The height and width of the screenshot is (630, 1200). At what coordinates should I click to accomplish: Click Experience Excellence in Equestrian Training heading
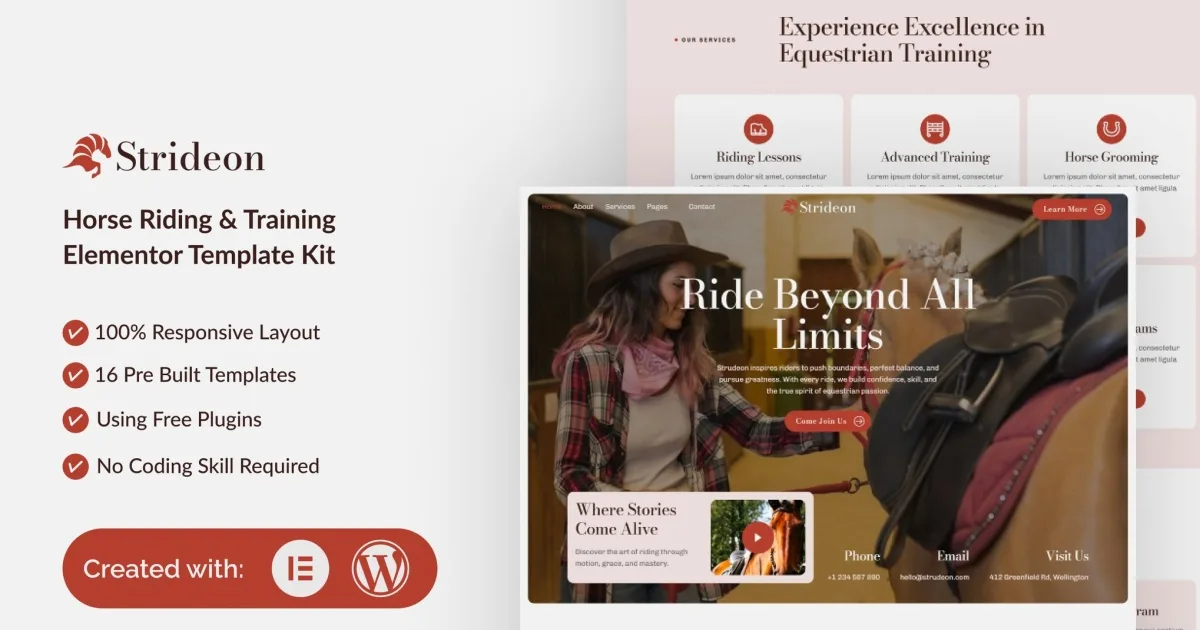[912, 41]
